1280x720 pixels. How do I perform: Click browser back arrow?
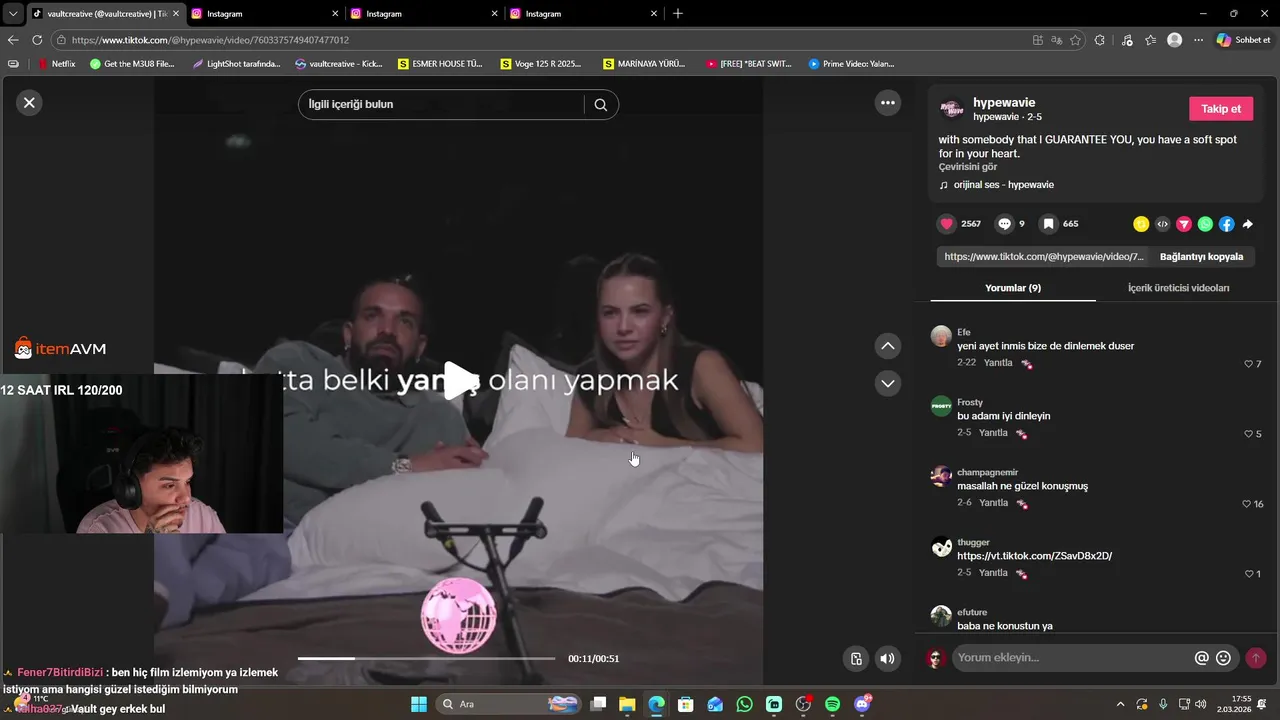13,40
